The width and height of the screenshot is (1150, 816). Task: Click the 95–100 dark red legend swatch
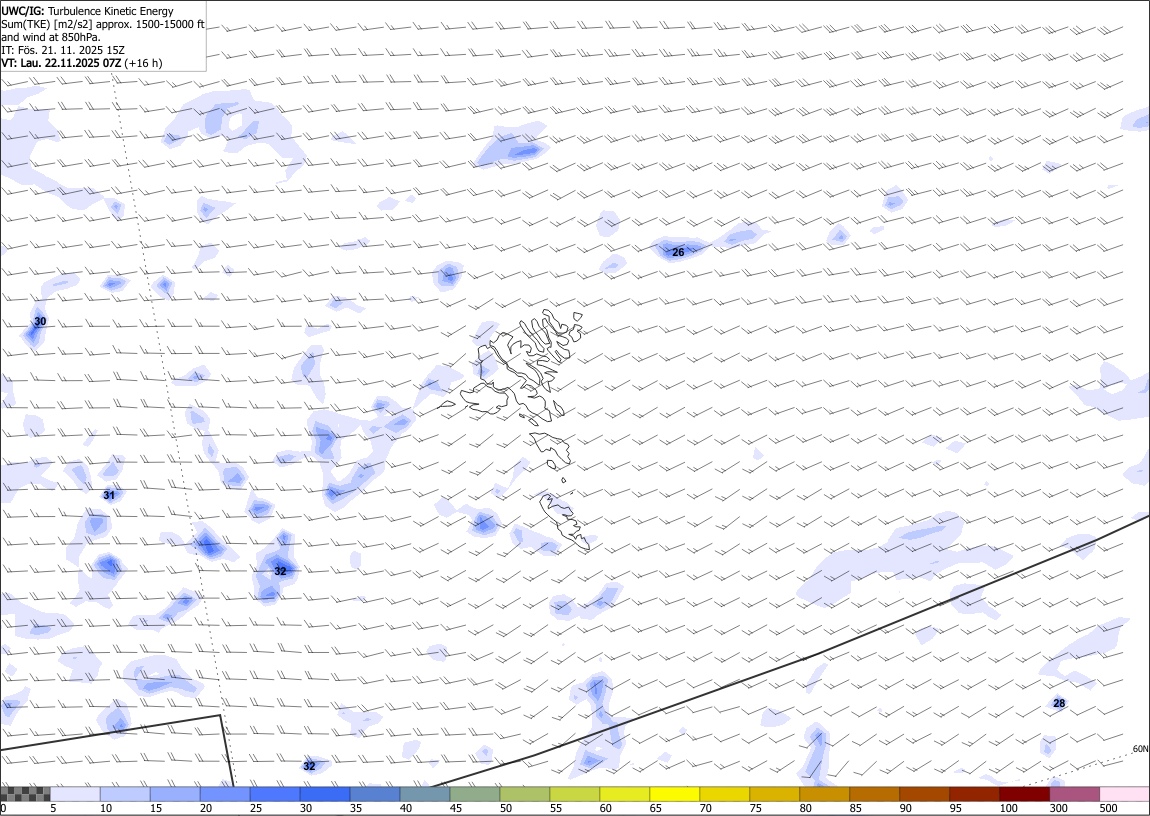point(973,794)
